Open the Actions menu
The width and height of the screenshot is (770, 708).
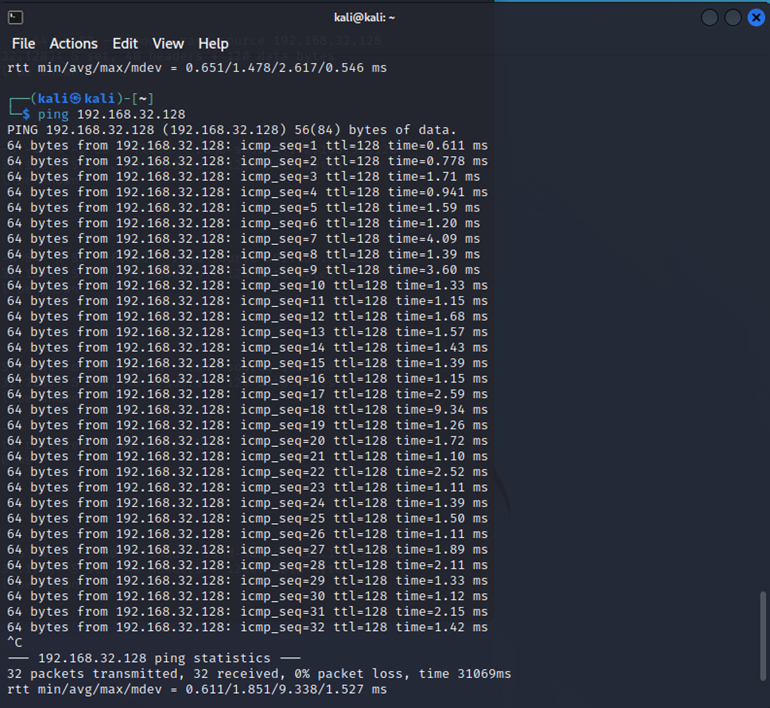click(74, 44)
